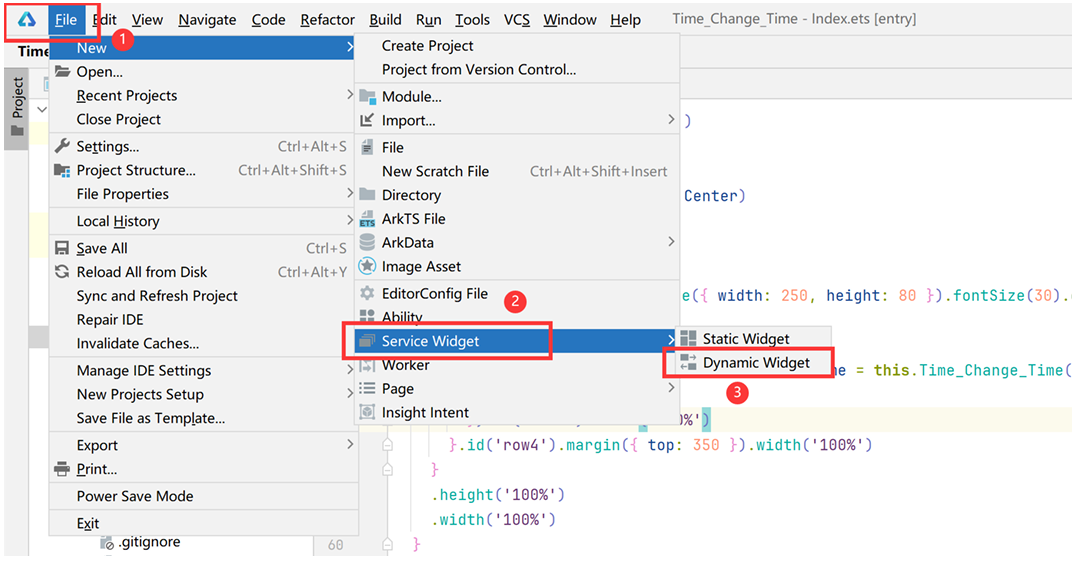1091x565 pixels.
Task: Click the Image Asset star icon
Action: 367,266
